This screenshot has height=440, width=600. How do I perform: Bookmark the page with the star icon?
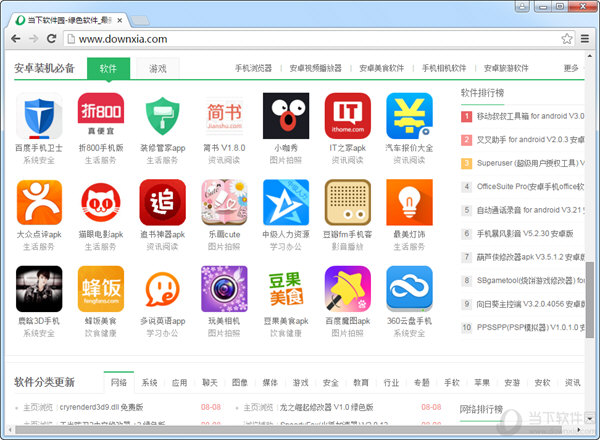(x=567, y=39)
